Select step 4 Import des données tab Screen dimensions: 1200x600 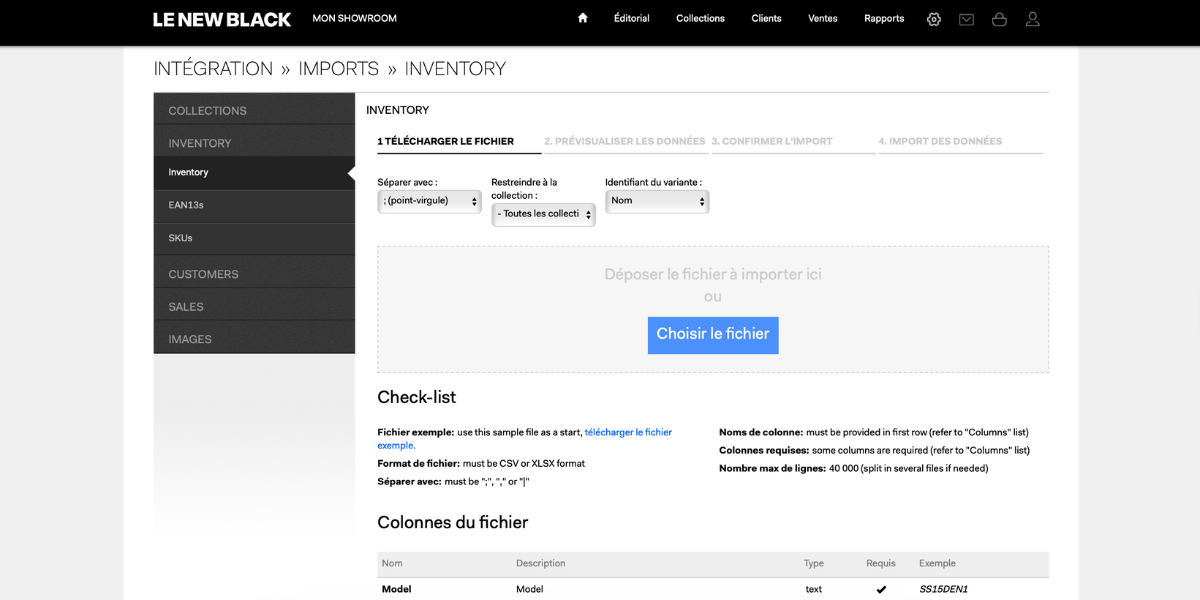click(960, 142)
